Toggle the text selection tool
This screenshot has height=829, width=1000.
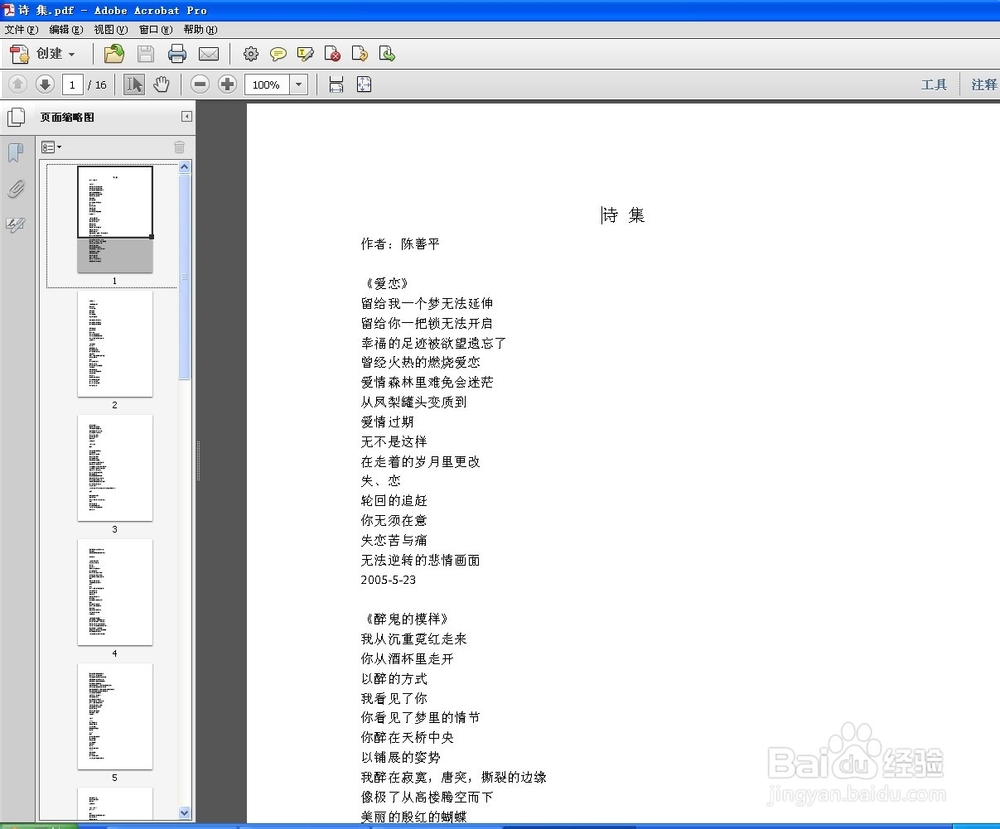(x=134, y=84)
